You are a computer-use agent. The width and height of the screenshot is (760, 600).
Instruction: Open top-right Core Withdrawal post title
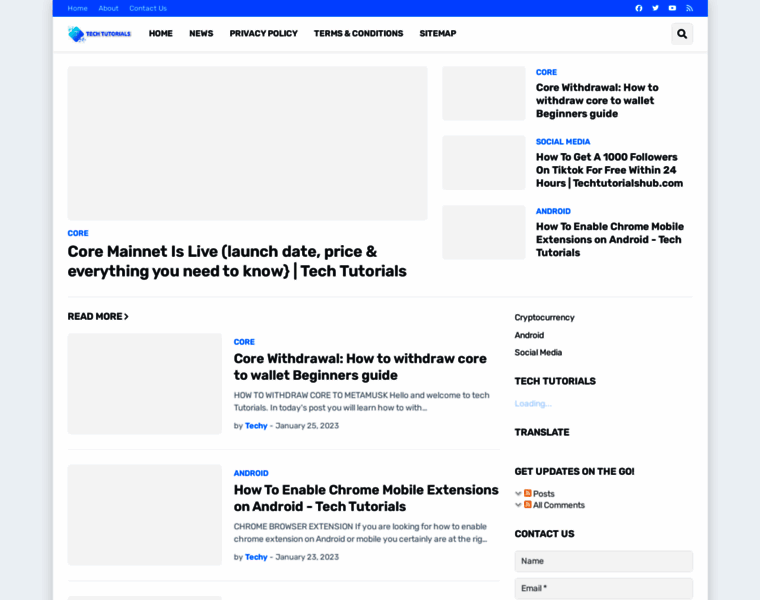pos(597,100)
